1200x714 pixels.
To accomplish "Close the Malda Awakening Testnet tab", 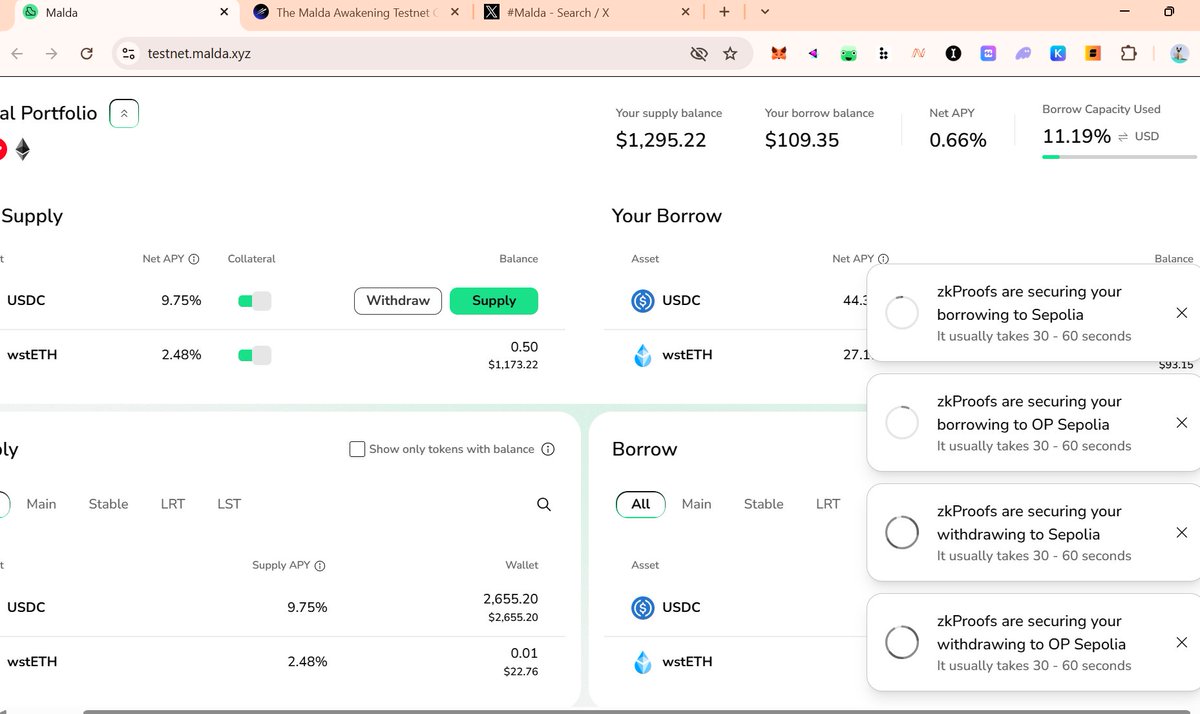I will click(455, 12).
